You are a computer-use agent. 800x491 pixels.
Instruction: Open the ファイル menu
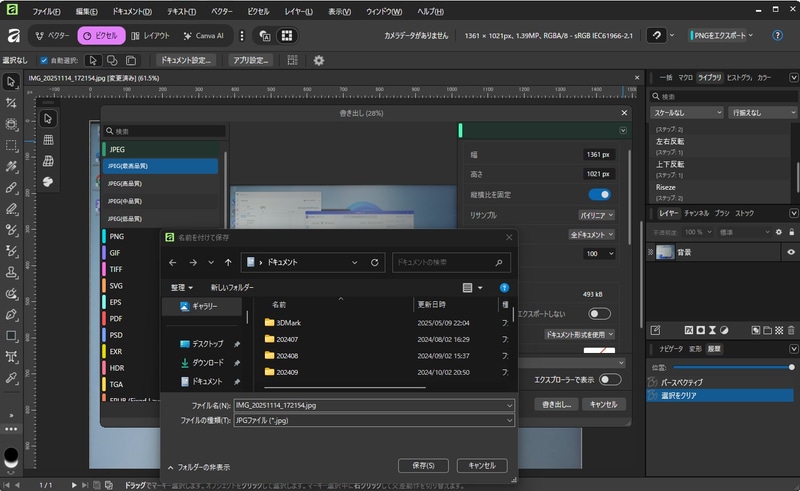pos(45,11)
